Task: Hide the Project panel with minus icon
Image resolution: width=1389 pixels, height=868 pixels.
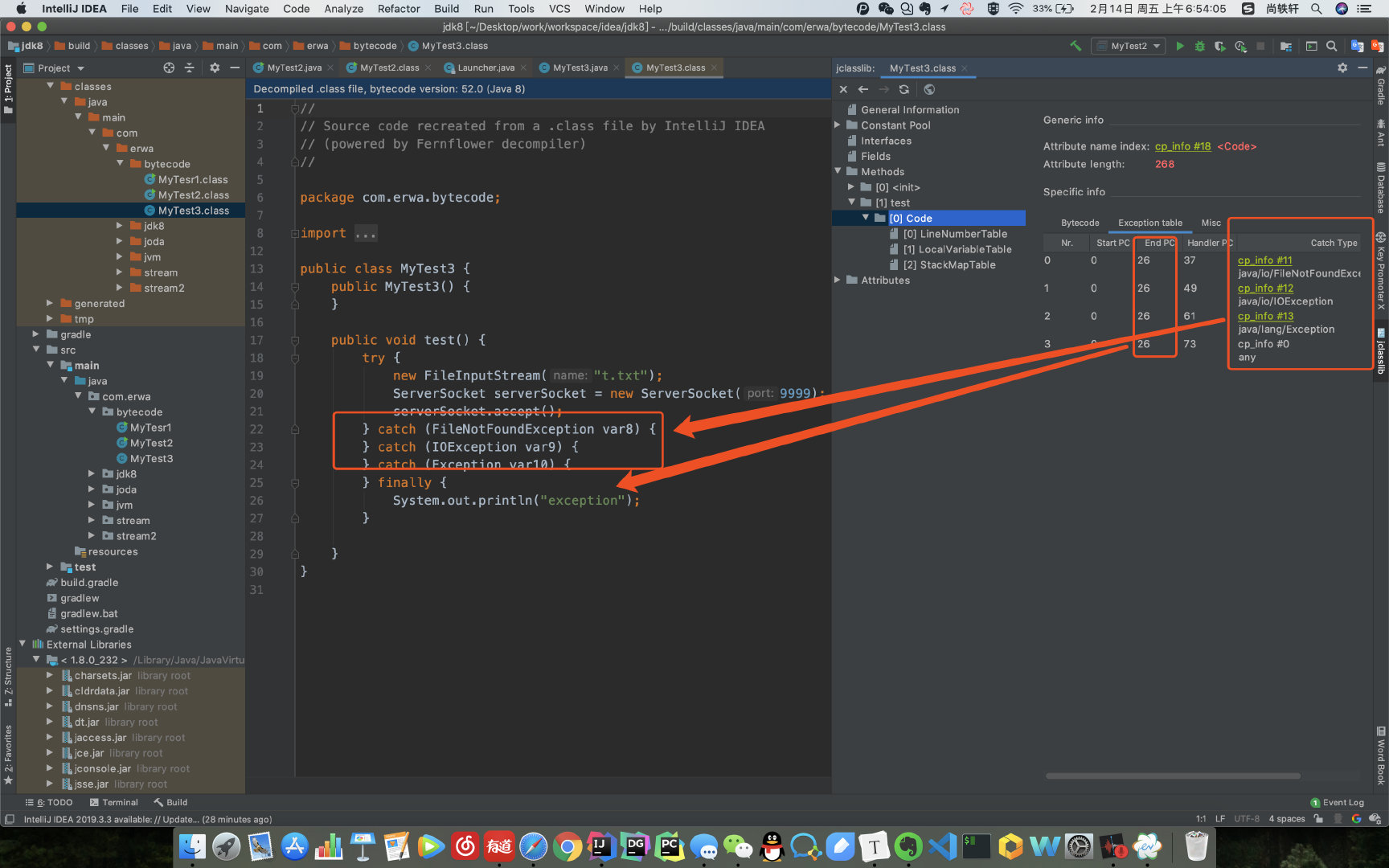Action: pyautogui.click(x=235, y=68)
